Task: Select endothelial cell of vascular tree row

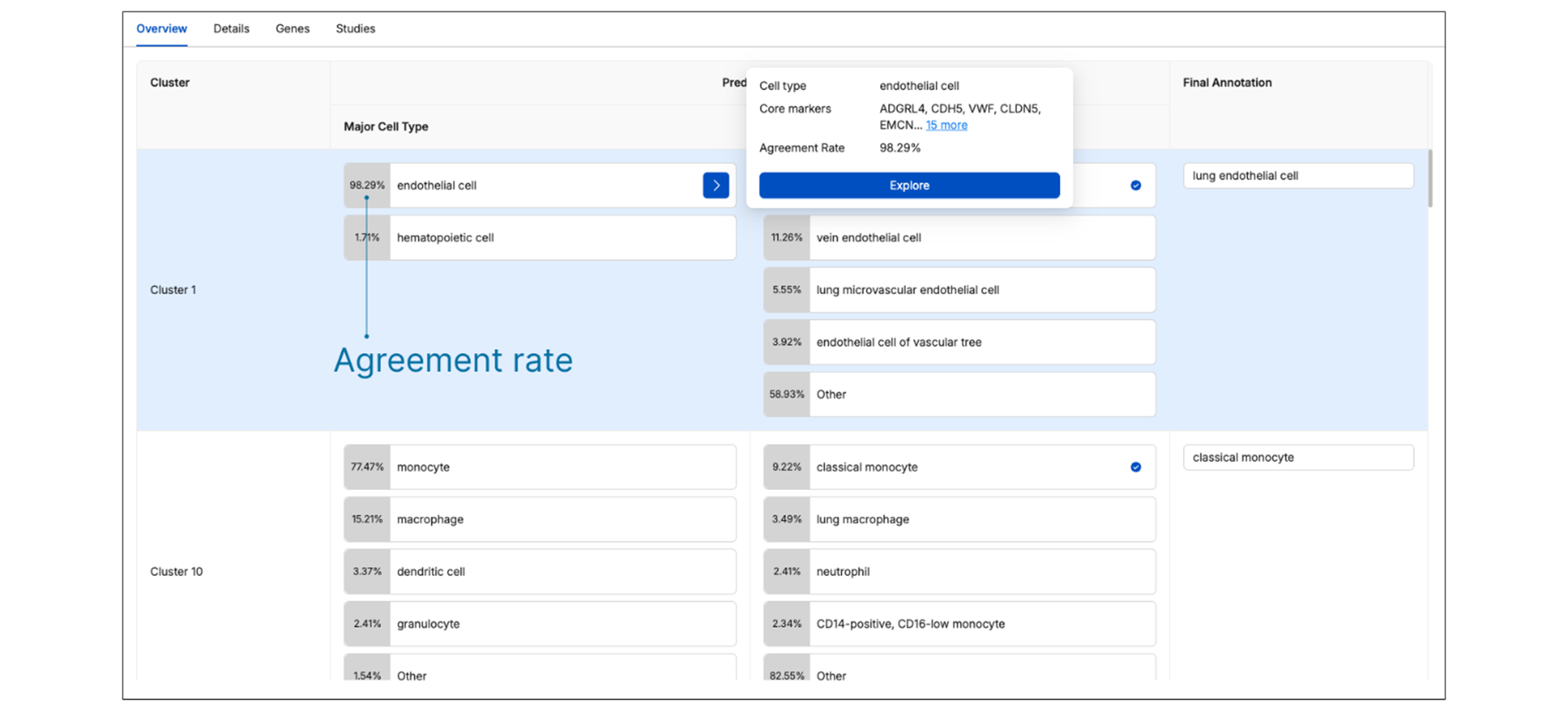Action: tap(959, 342)
